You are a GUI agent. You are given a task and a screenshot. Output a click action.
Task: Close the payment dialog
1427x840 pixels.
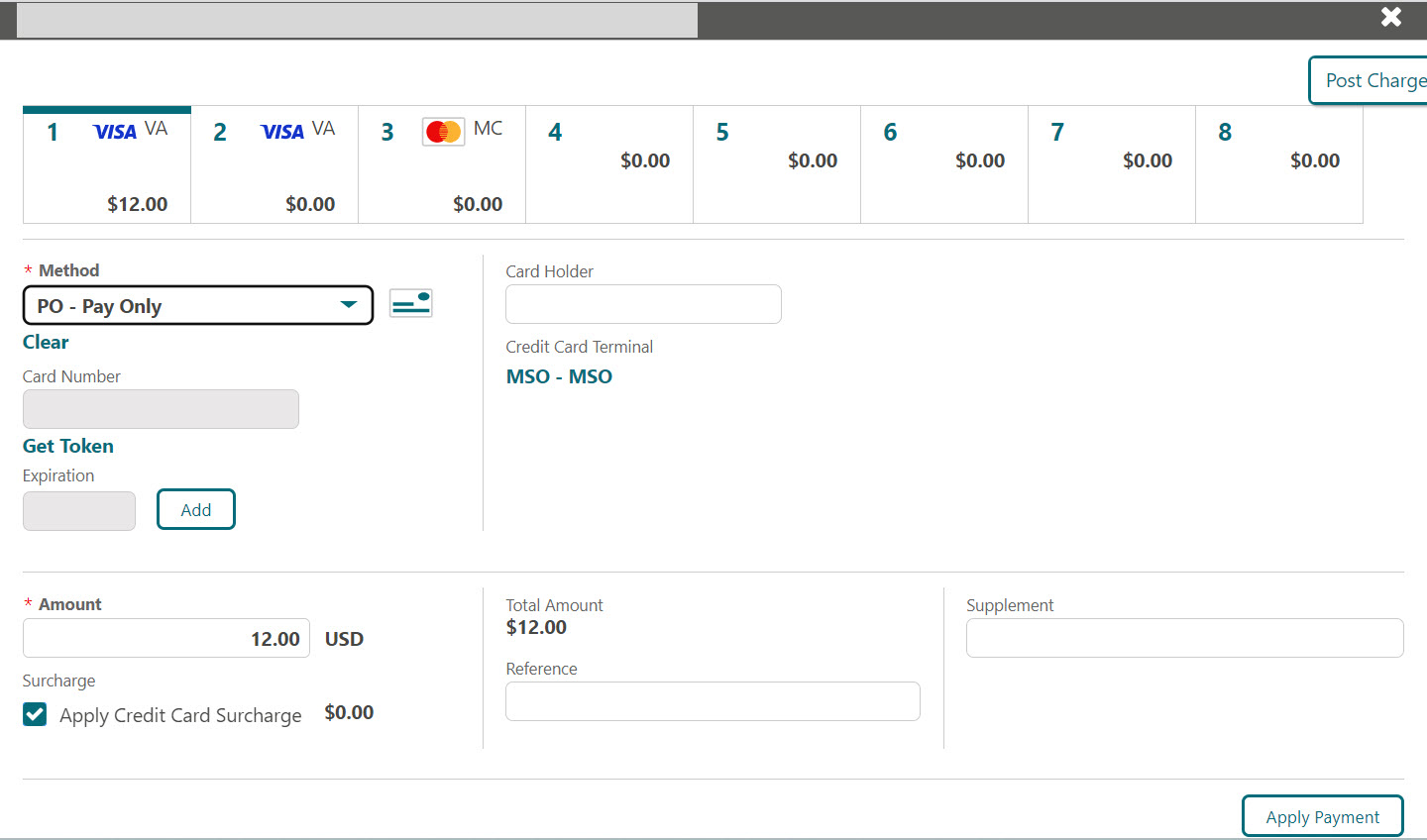click(x=1390, y=17)
